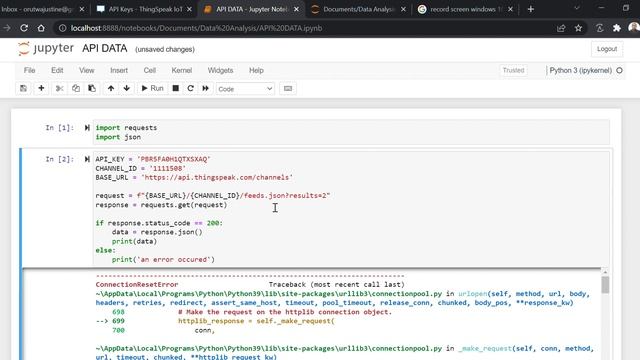The height and width of the screenshot is (360, 640).
Task: Click the unsaved changes status text
Action: (x=165, y=49)
